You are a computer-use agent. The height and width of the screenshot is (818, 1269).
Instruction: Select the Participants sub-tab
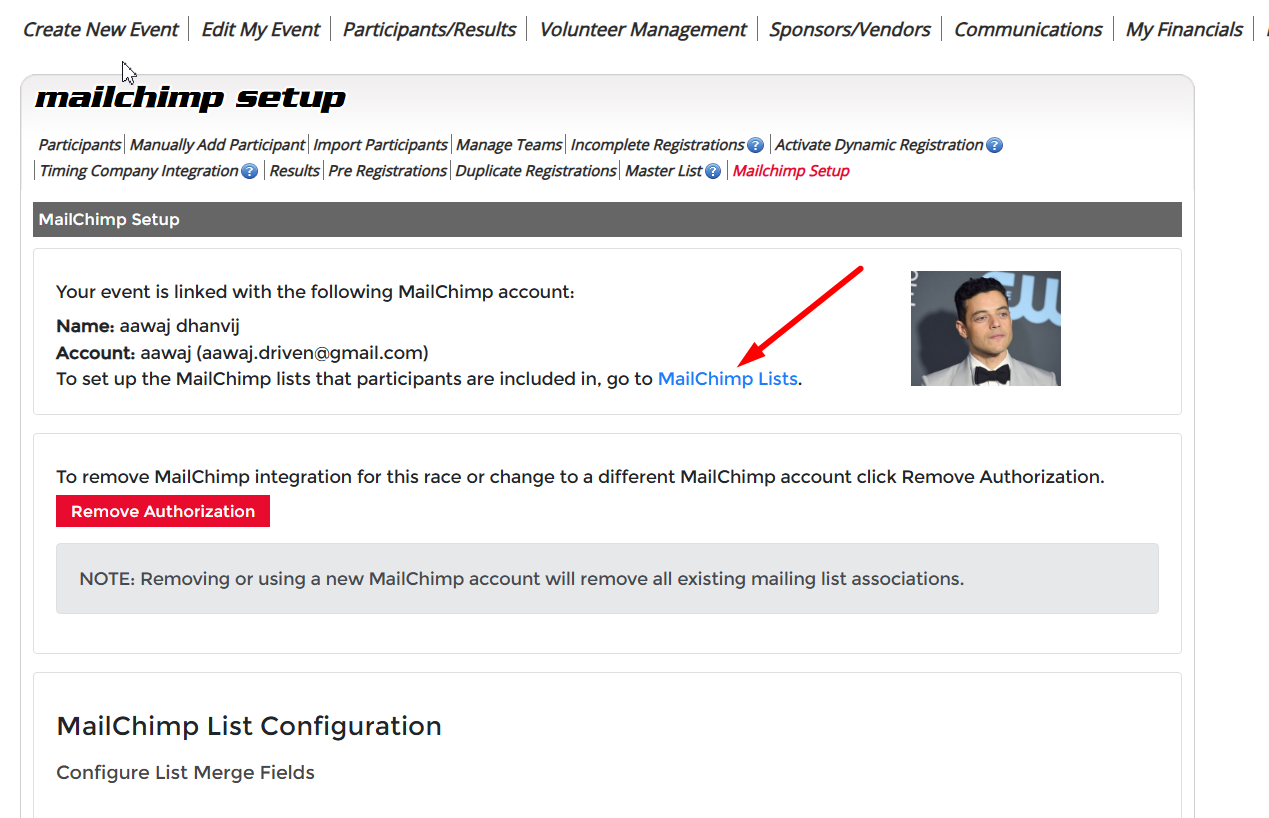tap(80, 145)
